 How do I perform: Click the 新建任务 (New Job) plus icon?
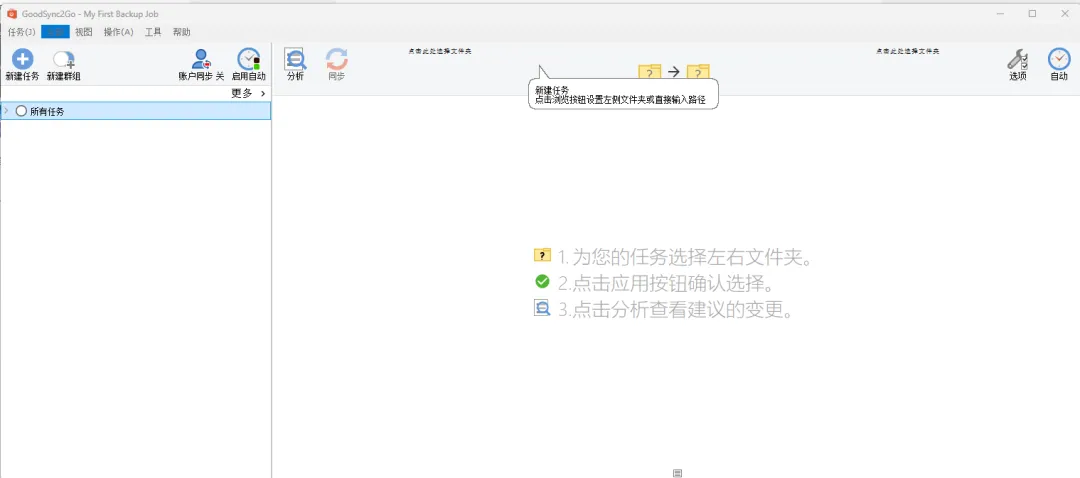pyautogui.click(x=22, y=59)
